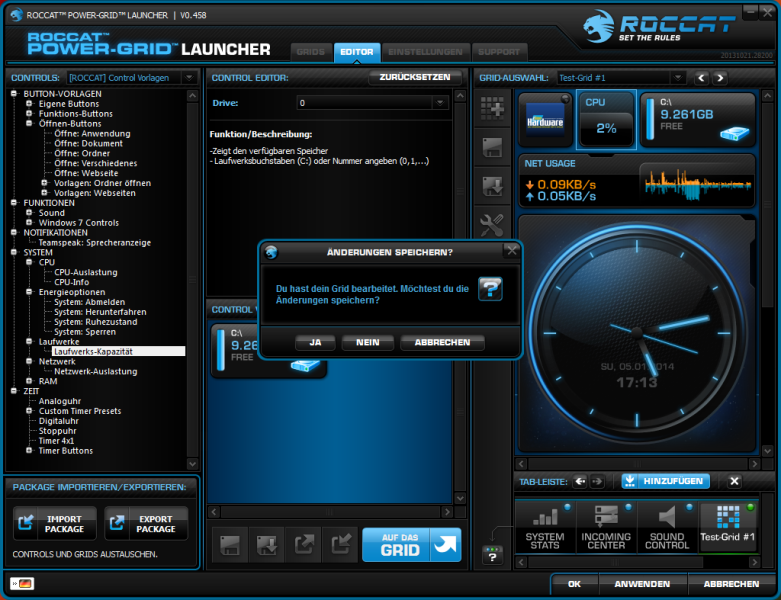Move tab right in Tab-Leiste

click(x=597, y=481)
